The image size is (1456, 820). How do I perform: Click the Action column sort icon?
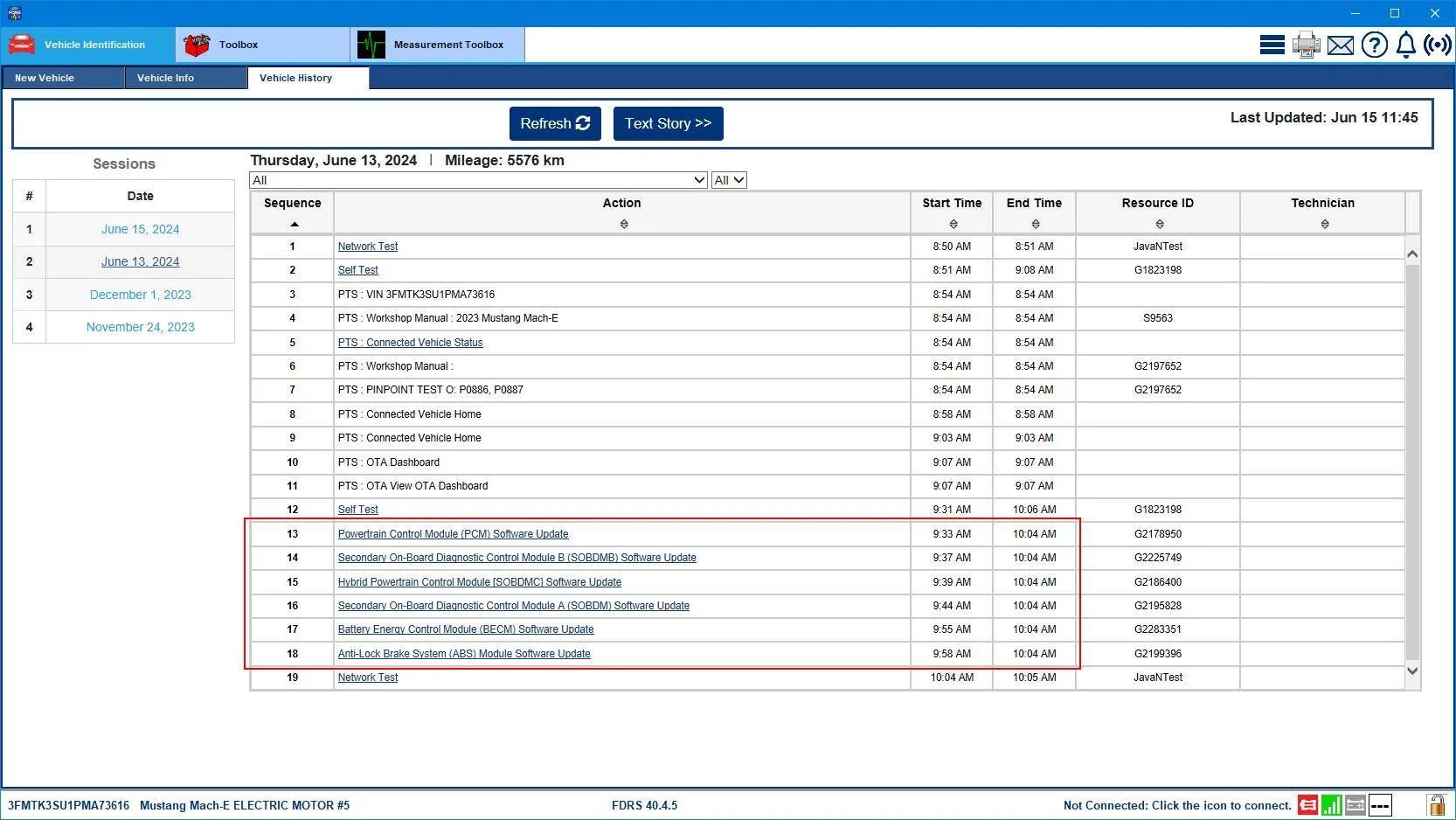pyautogui.click(x=624, y=225)
